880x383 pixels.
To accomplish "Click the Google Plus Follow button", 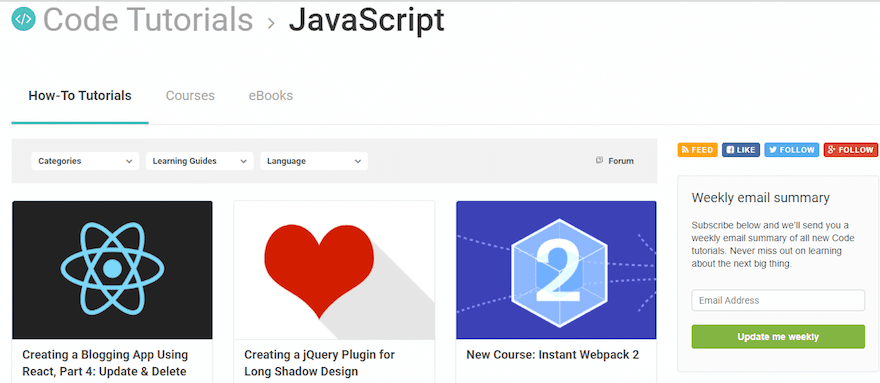I will pos(851,150).
